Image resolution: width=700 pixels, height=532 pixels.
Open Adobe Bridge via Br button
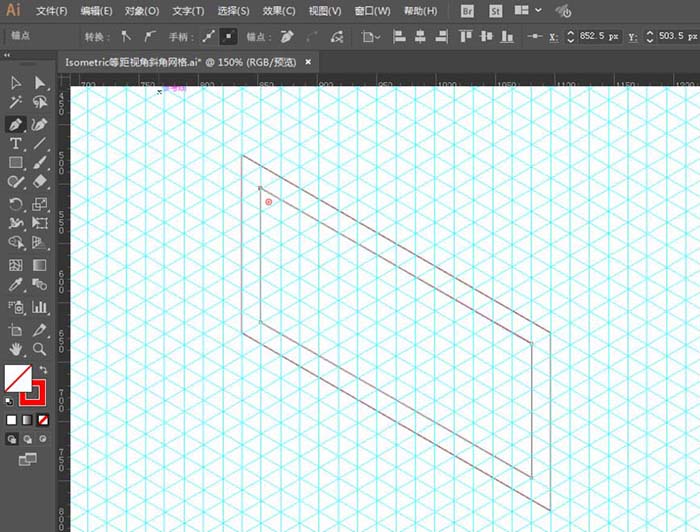coord(467,11)
